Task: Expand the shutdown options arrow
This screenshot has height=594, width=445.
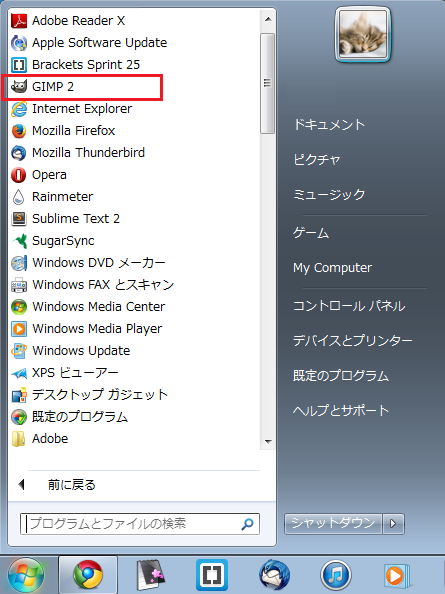Action: 393,524
